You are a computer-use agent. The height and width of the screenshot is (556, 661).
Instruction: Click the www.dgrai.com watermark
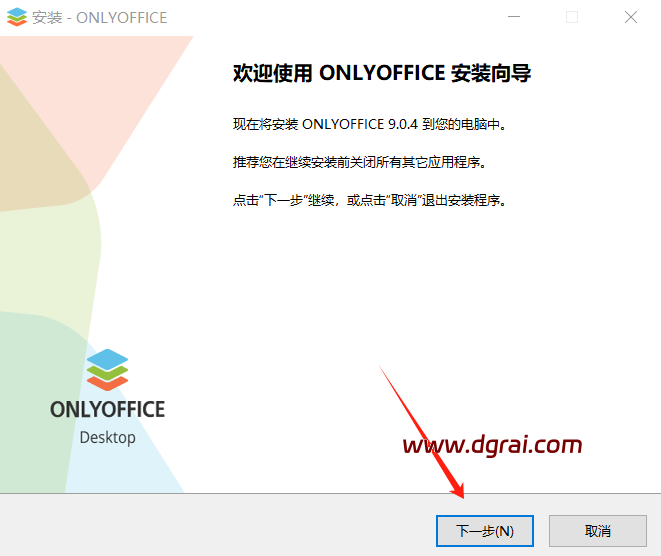point(491,444)
